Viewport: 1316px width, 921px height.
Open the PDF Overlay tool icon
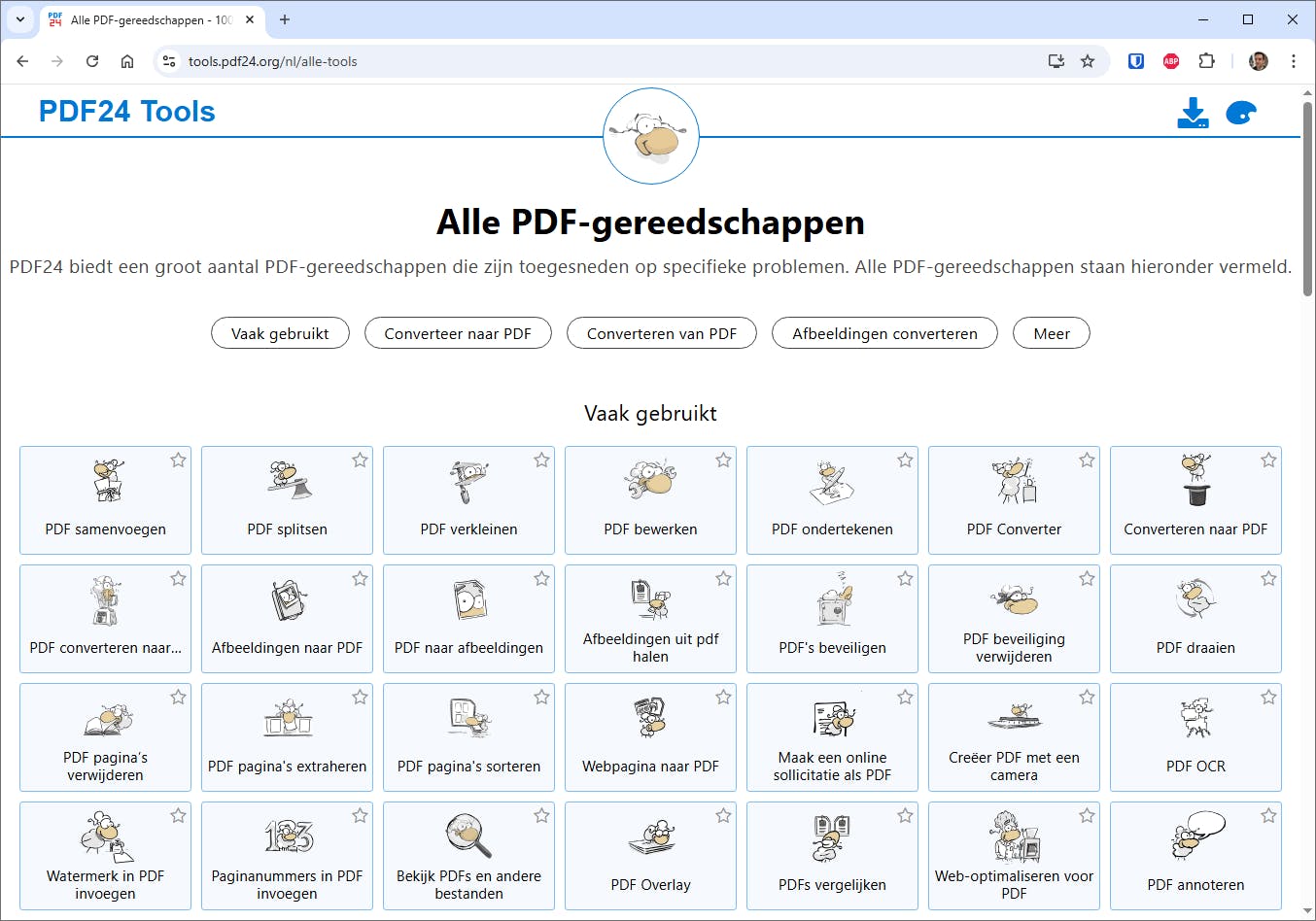(x=651, y=836)
